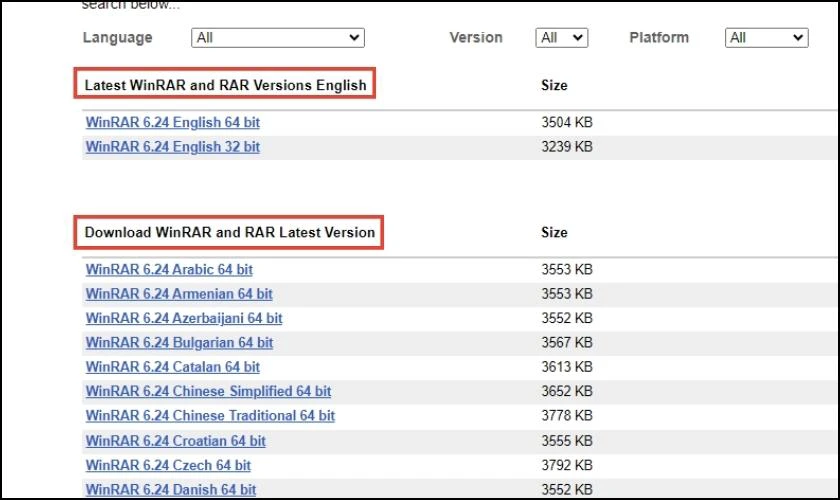Download WinRAR 6.24 English 32 bit
Screen dimensions: 840x500
(172, 147)
